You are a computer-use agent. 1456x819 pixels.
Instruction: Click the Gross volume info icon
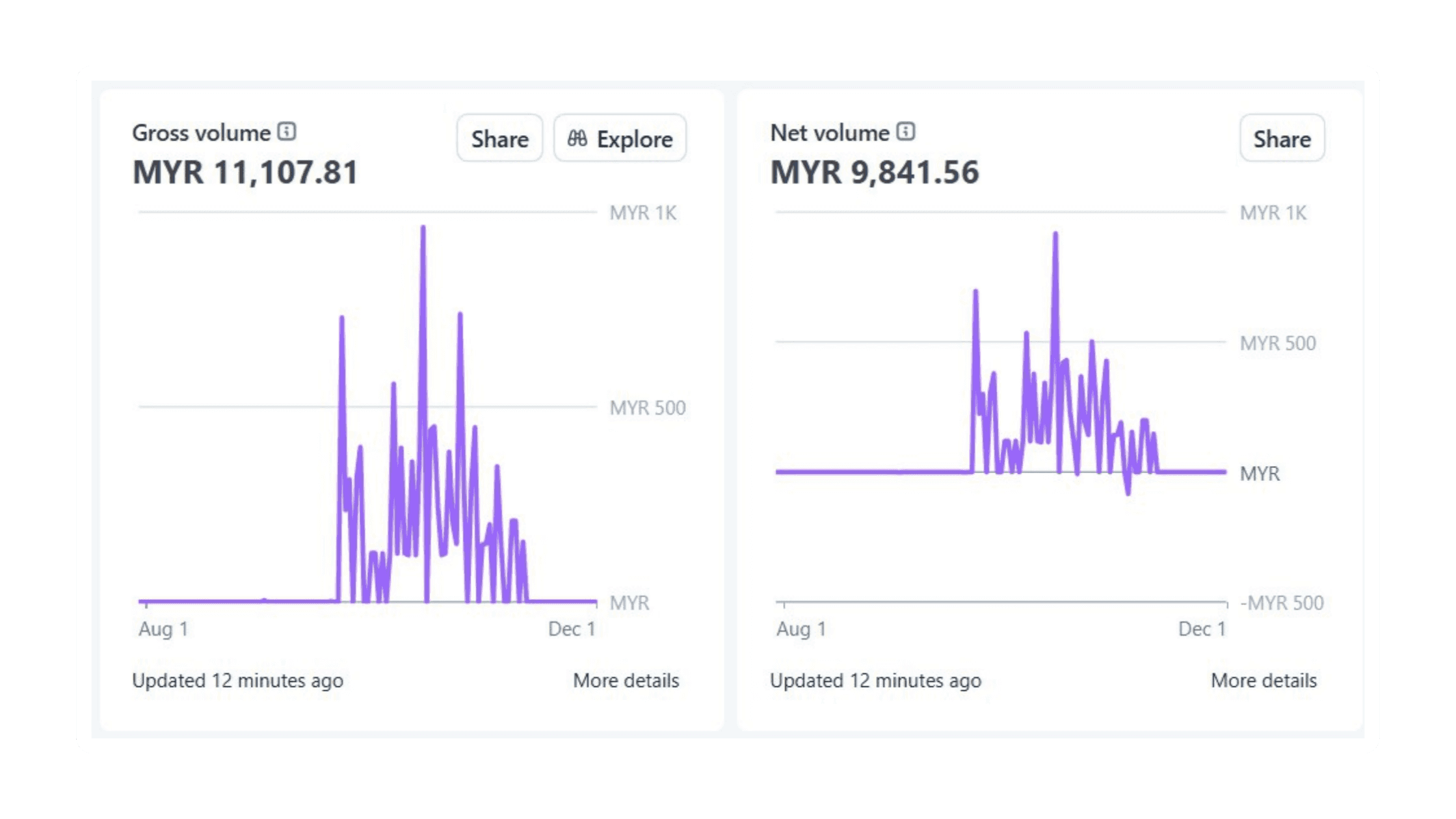pos(287,132)
